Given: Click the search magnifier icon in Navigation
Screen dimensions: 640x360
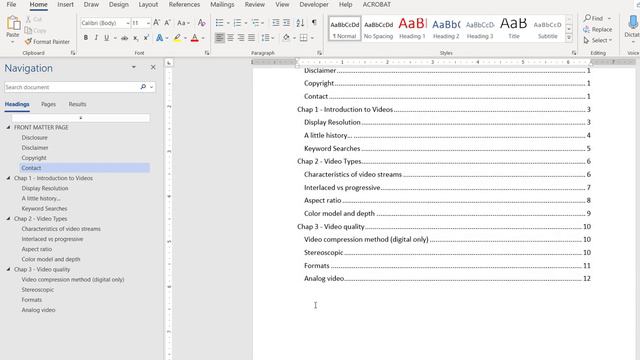Looking at the screenshot, I should click(x=143, y=87).
